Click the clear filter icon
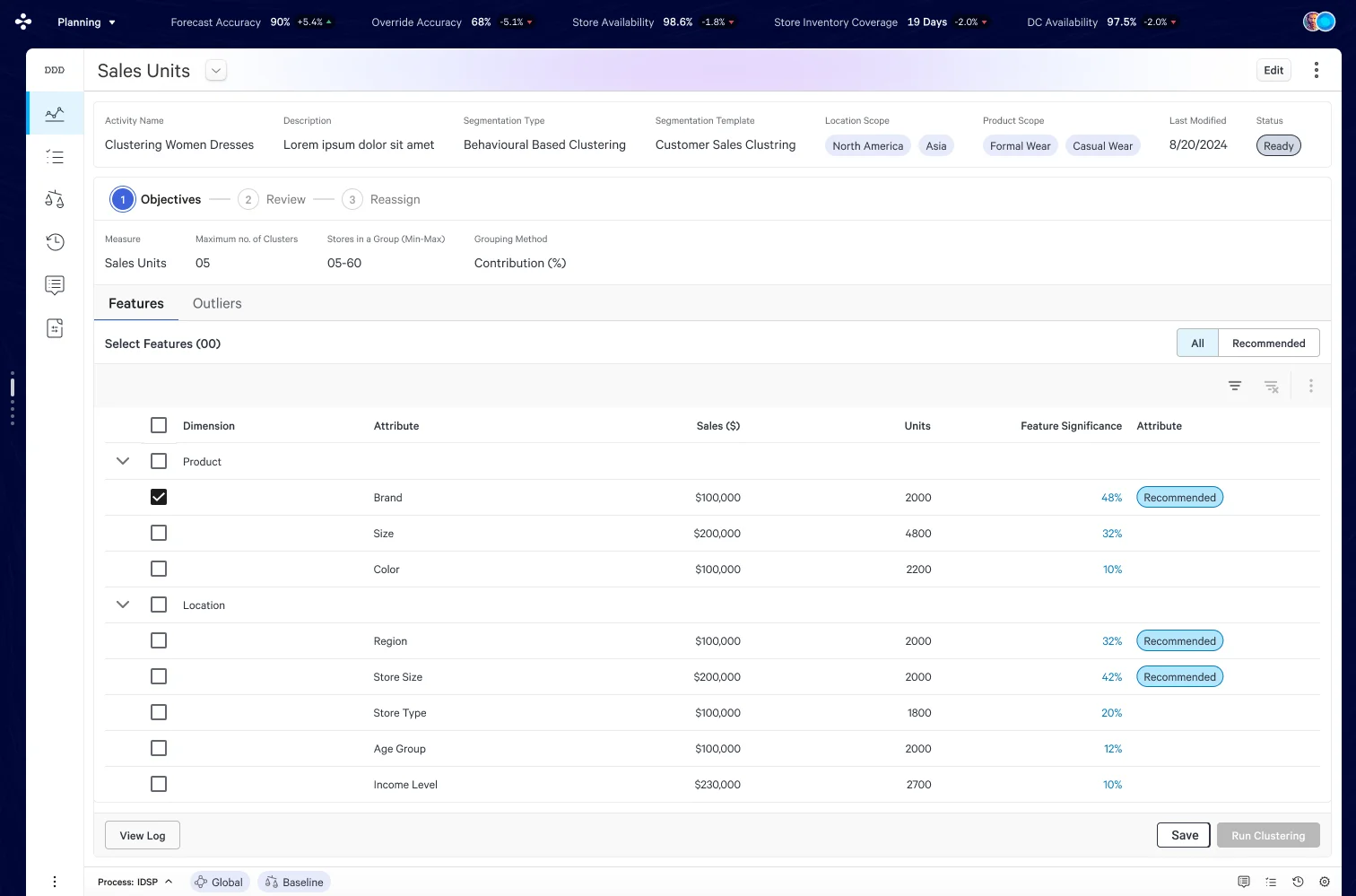 pos(1271,386)
